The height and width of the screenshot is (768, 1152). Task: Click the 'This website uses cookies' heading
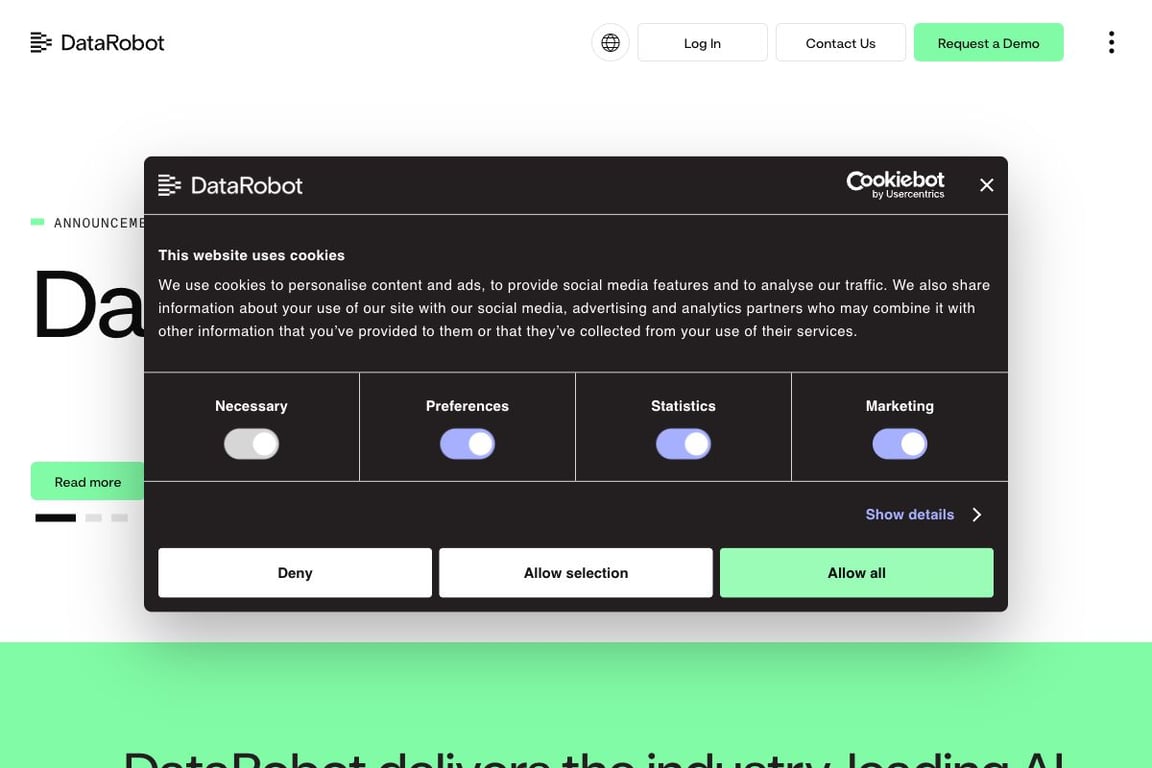click(x=251, y=255)
